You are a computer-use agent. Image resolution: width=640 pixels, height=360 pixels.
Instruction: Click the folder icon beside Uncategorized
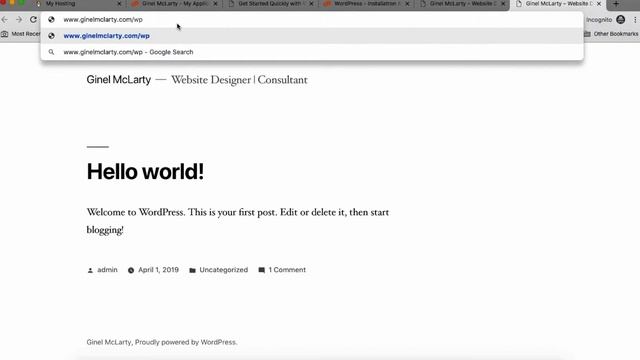pos(192,270)
